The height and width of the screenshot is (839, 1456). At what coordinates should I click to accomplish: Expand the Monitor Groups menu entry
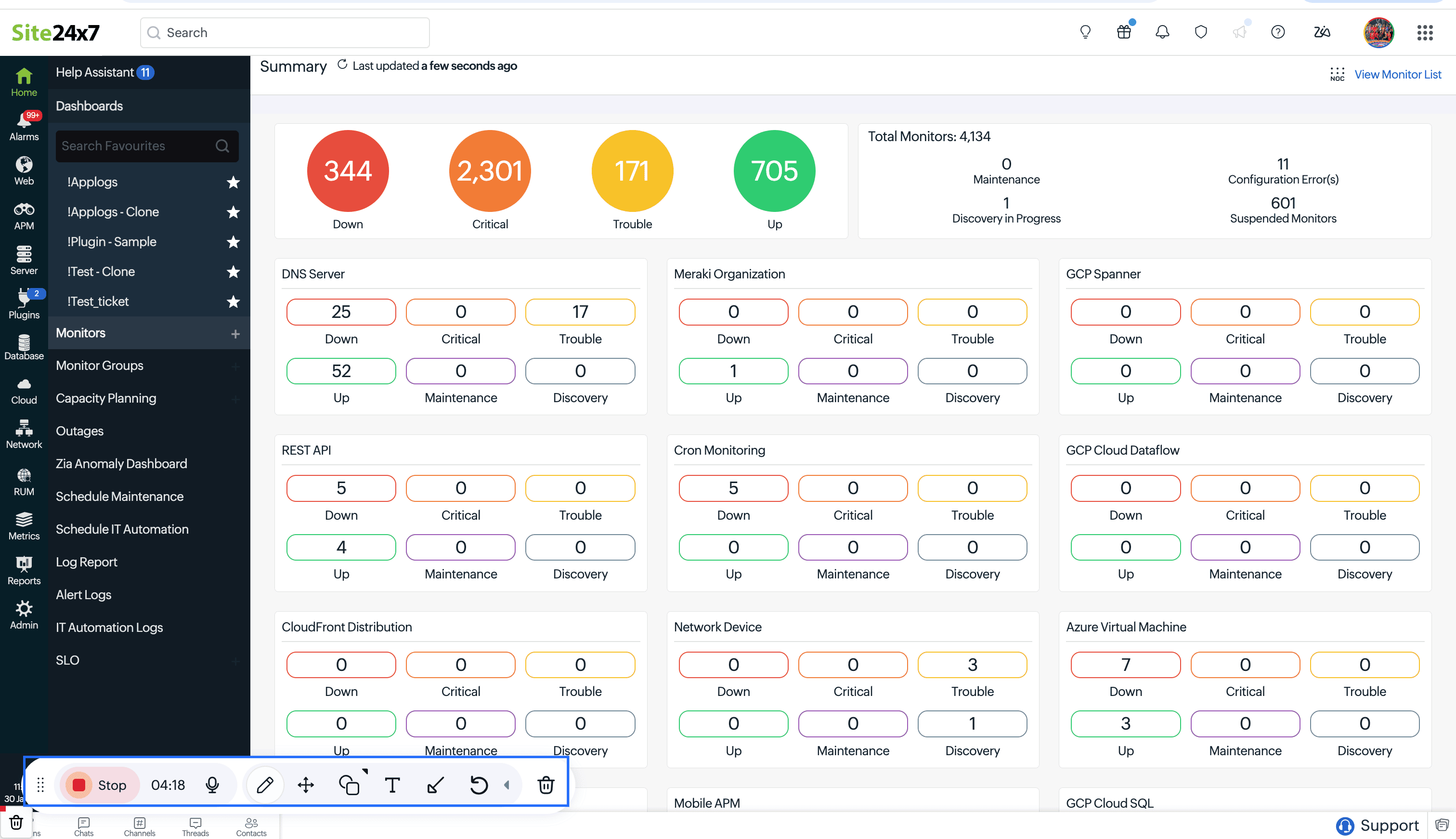(100, 366)
